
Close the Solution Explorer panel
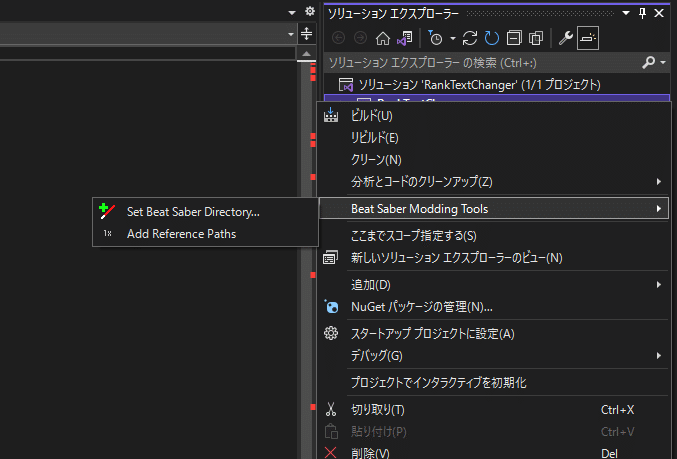659,13
